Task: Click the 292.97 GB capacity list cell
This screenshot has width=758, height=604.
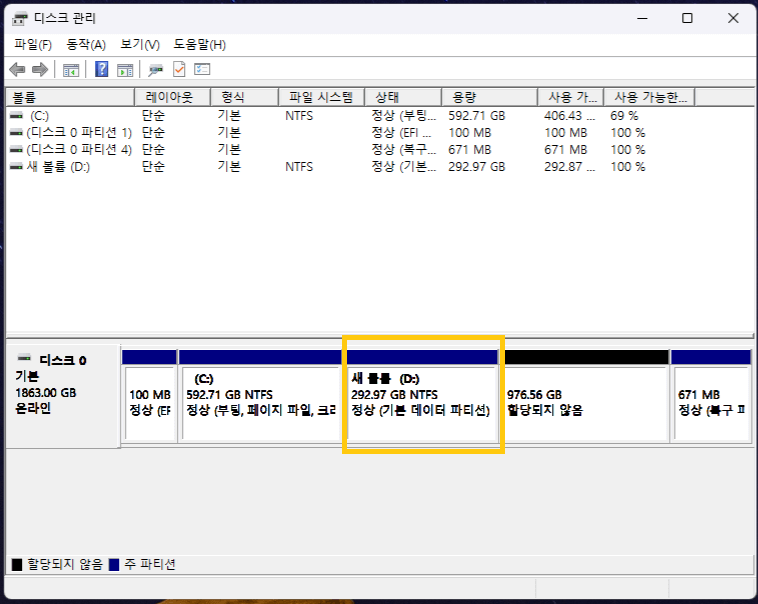Action: click(477, 166)
